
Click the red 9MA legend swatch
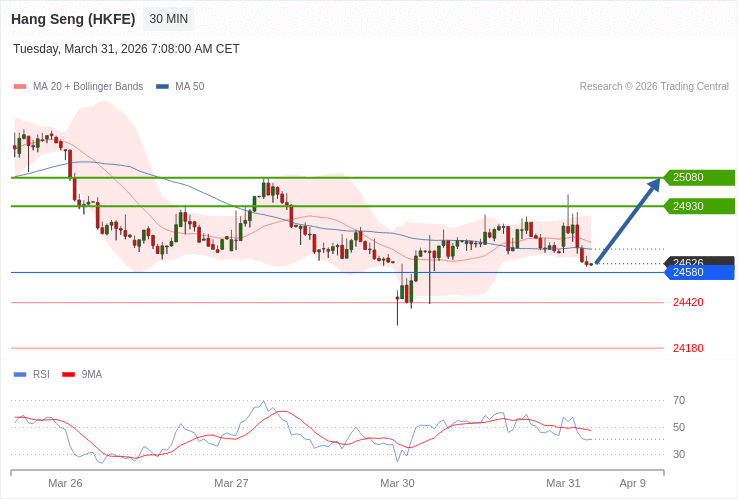[69, 375]
